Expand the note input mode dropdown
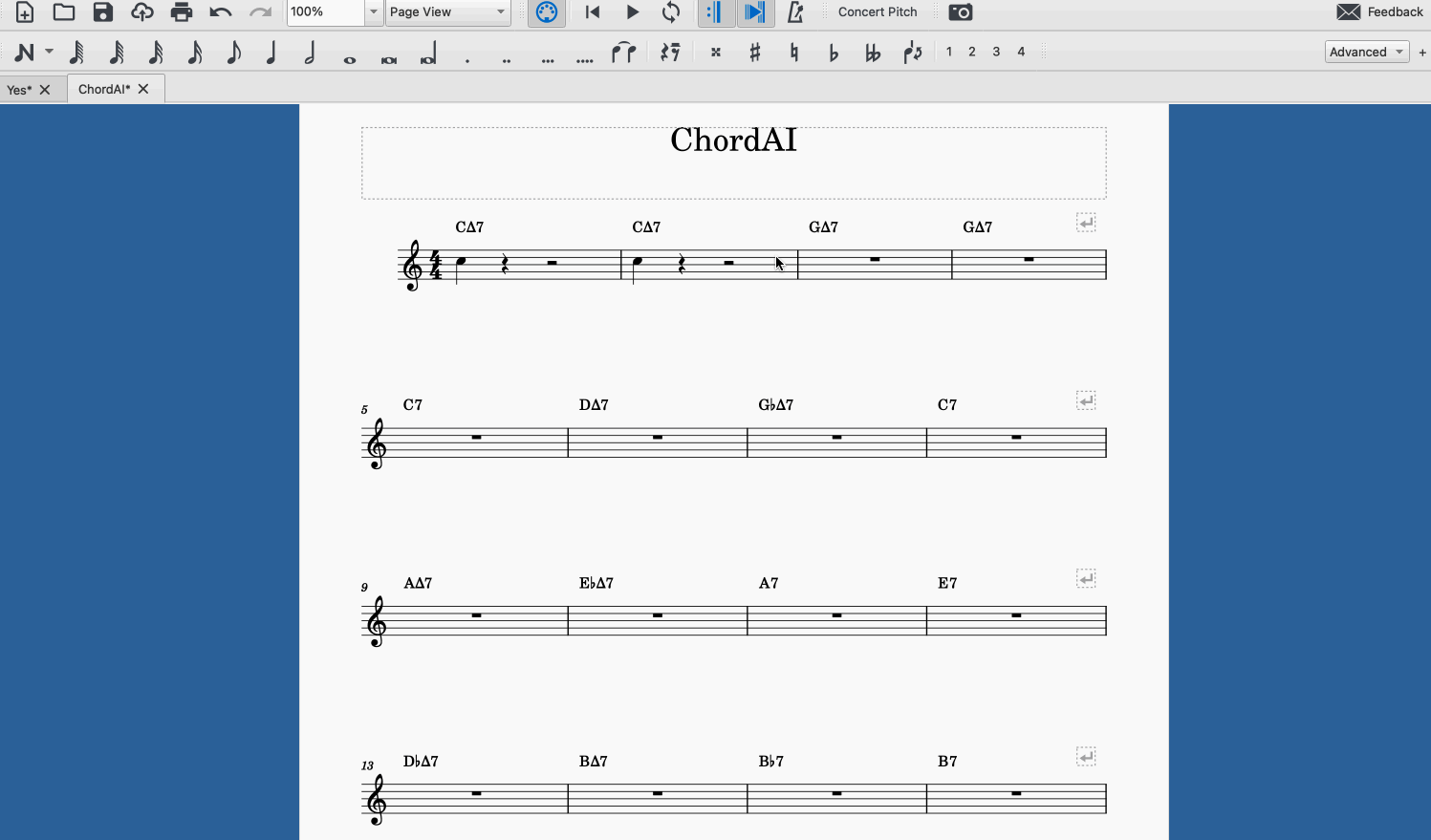The image size is (1431, 840). pos(49,53)
